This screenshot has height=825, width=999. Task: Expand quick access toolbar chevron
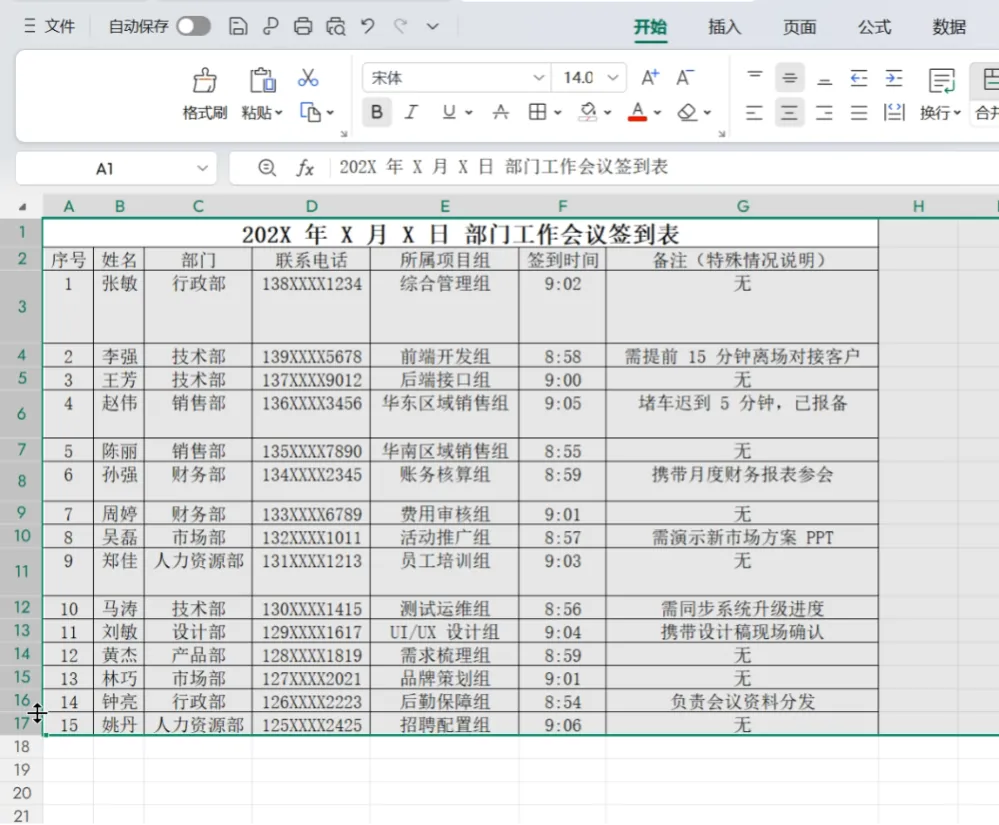click(433, 27)
